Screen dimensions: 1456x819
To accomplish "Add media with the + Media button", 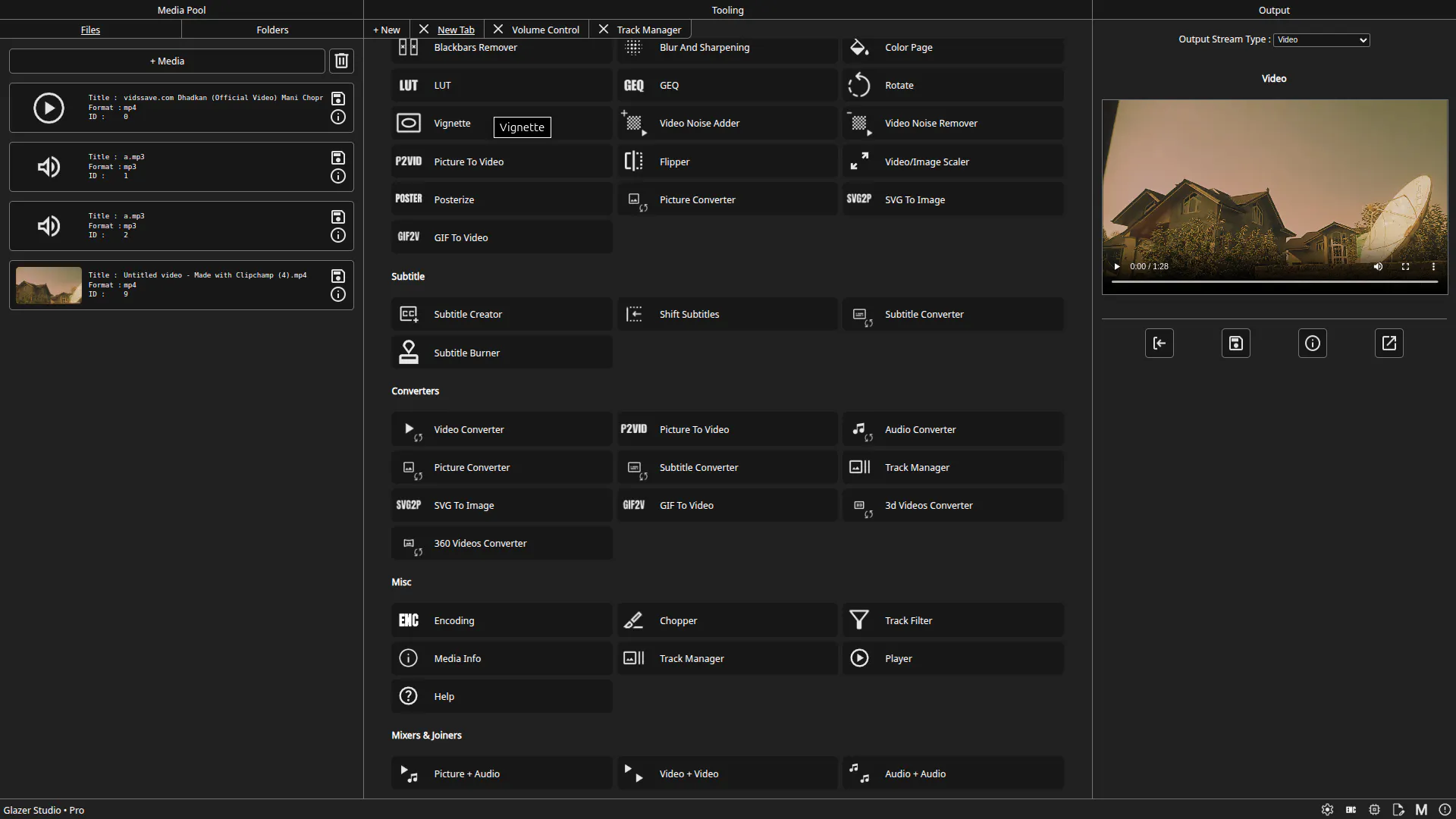I will click(x=167, y=61).
